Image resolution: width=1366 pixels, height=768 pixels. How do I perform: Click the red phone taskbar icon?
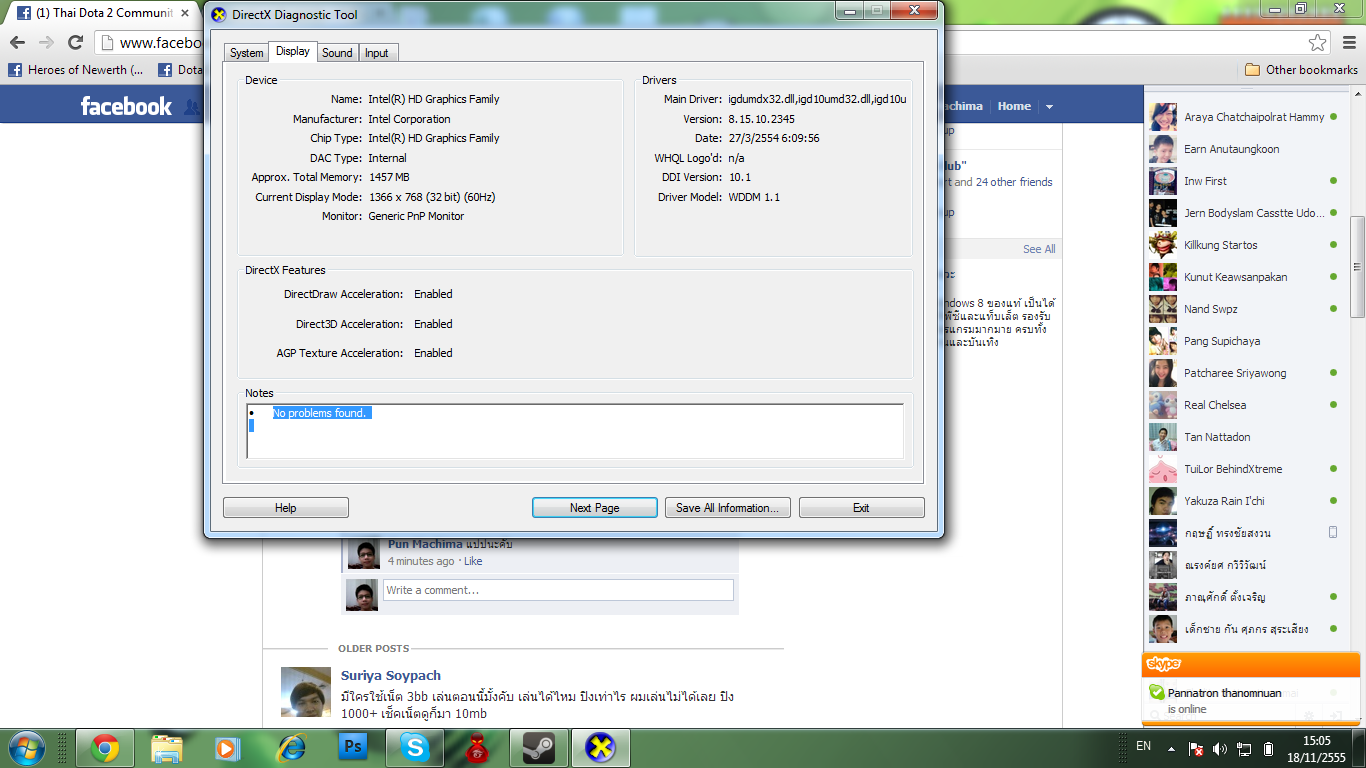pos(476,747)
